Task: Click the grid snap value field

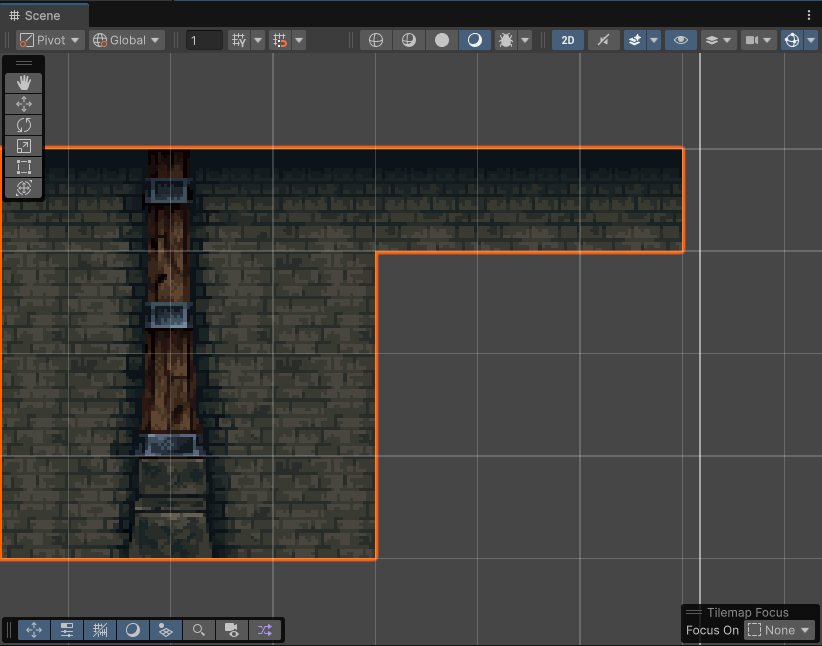Action: pyautogui.click(x=204, y=40)
